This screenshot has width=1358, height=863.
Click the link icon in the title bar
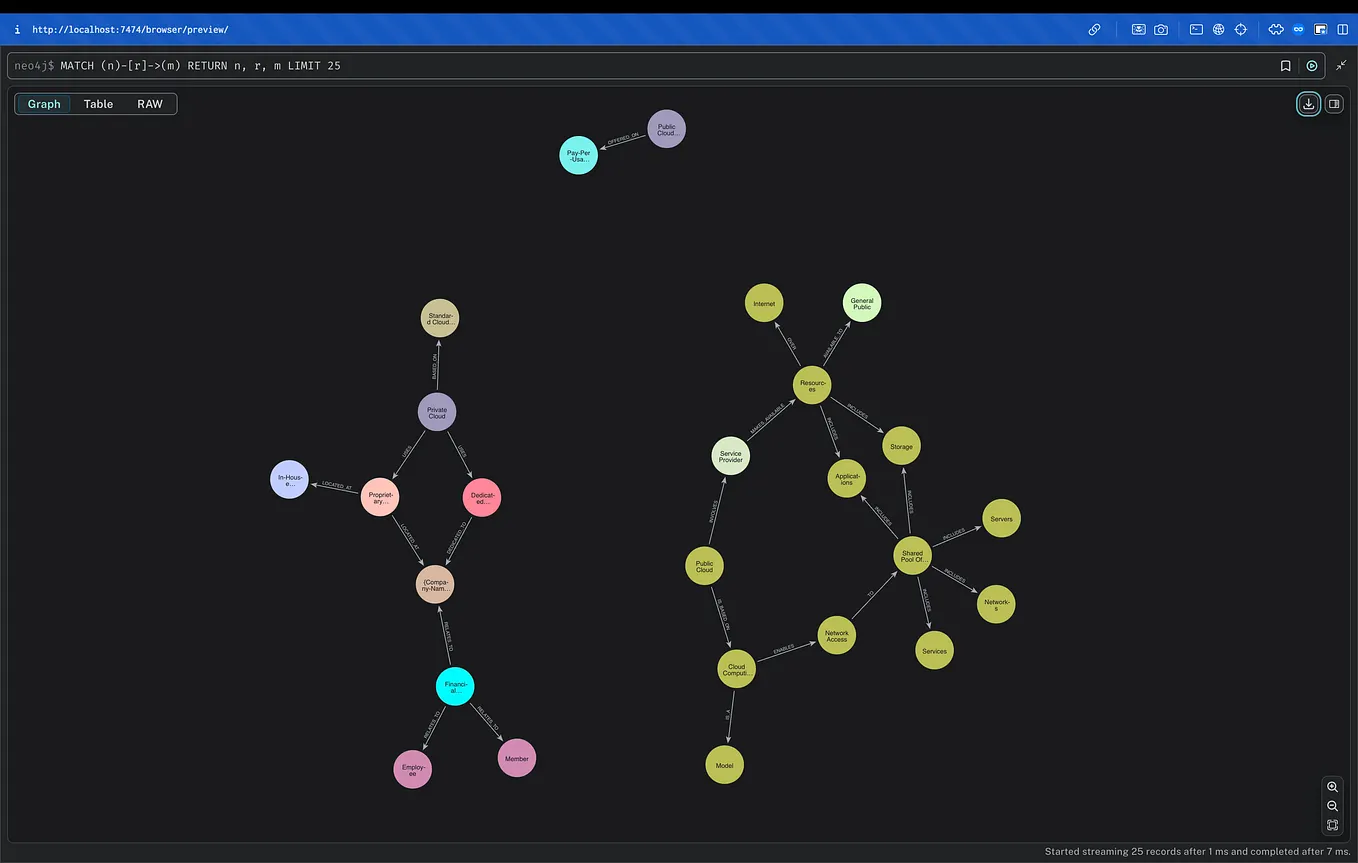coord(1094,29)
